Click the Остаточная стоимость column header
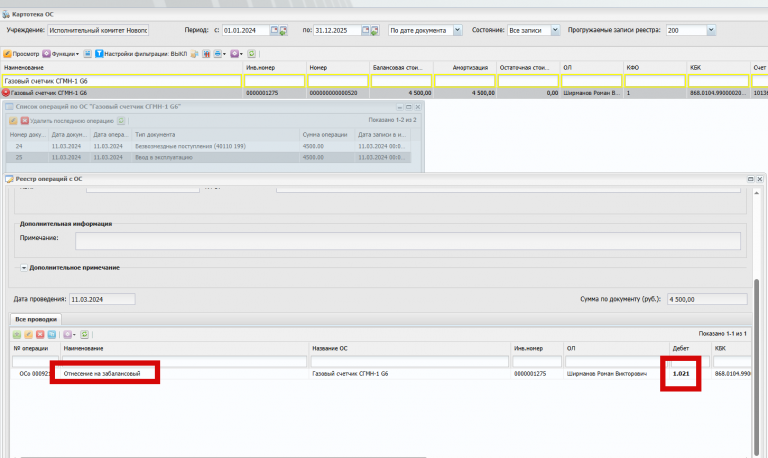Image resolution: width=768 pixels, height=458 pixels. (528, 68)
